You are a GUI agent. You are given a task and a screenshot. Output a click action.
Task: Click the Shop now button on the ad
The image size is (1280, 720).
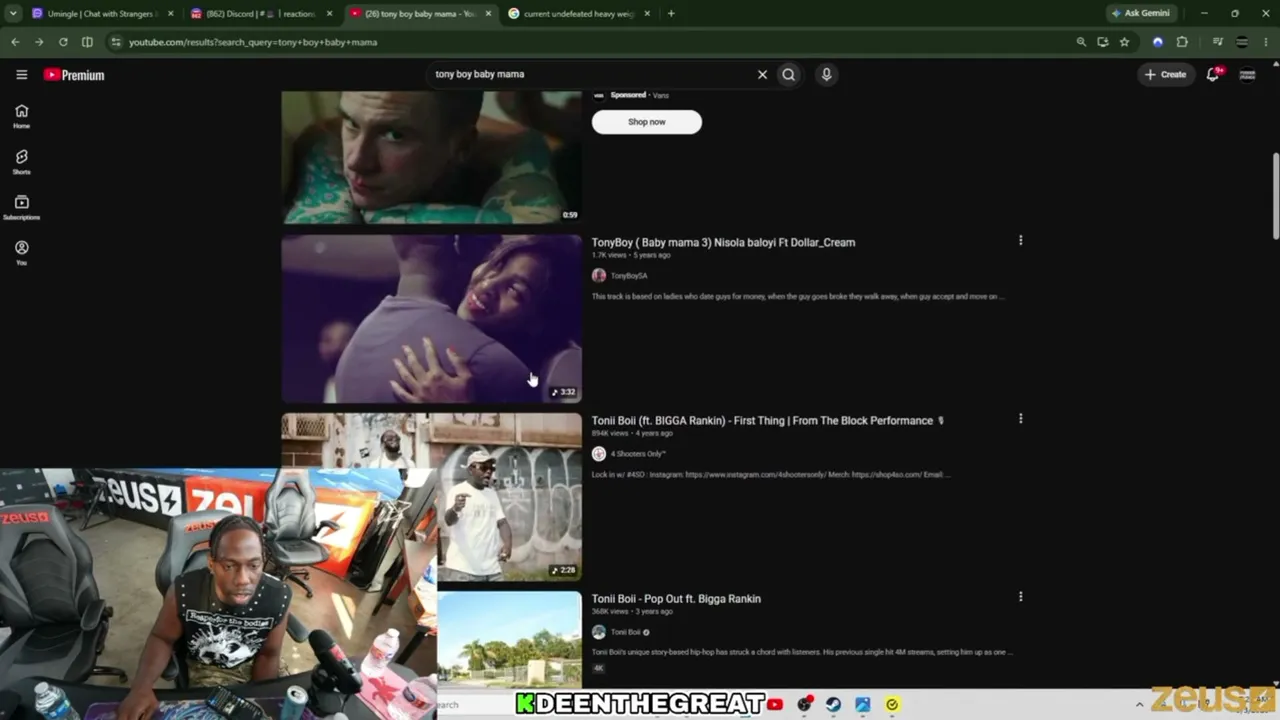(x=647, y=122)
